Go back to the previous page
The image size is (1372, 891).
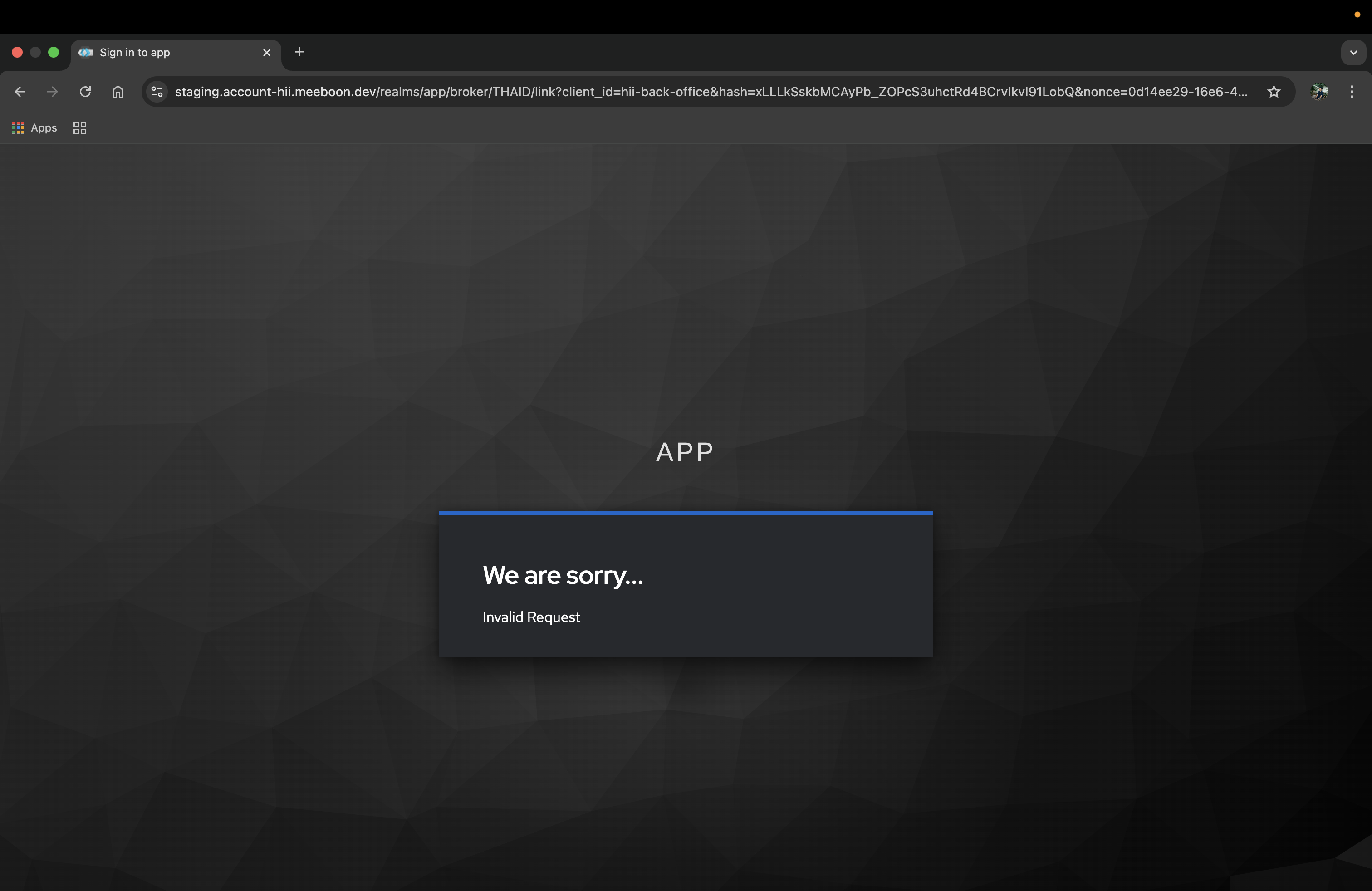tap(20, 92)
